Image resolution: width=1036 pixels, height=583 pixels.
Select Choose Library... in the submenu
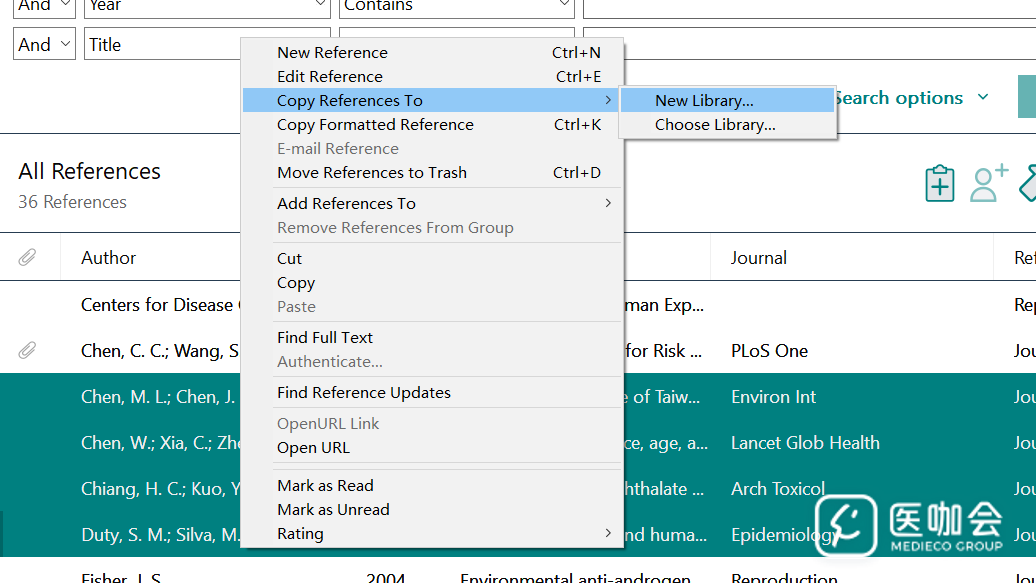pos(715,125)
